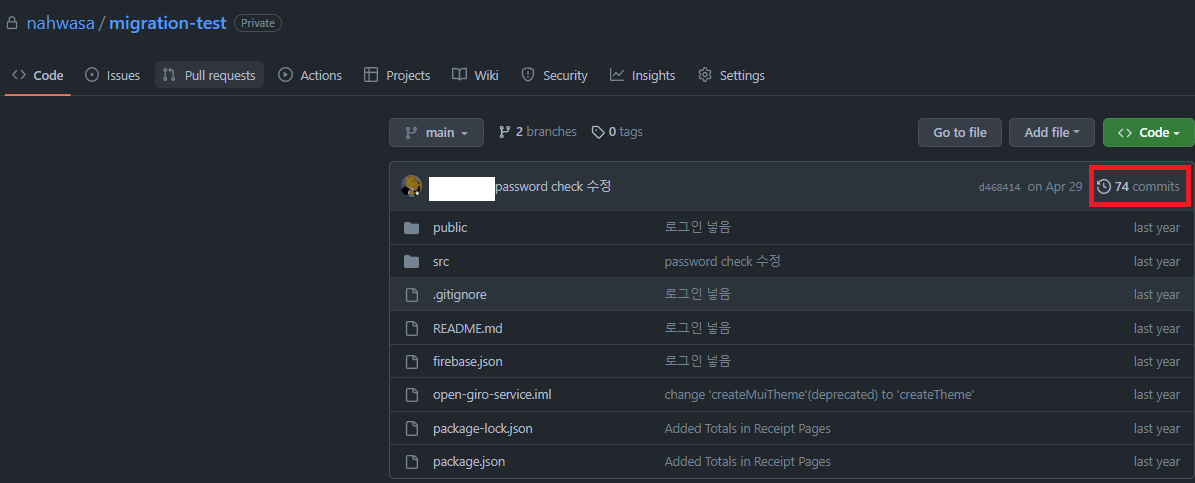Screen dimensions: 1195x483
Task: Open the README.md file
Action: tap(467, 328)
